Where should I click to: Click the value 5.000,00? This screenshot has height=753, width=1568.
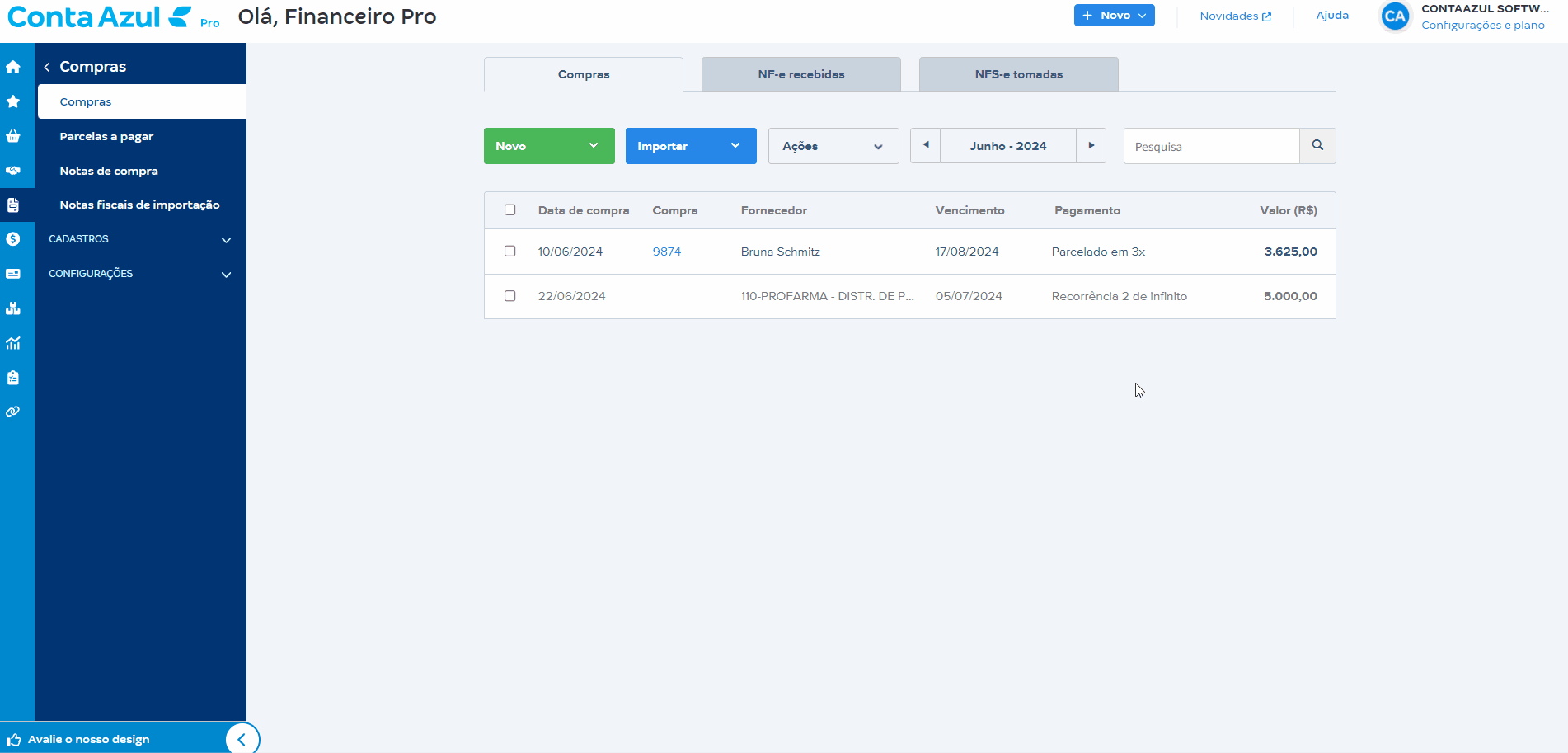(1290, 296)
